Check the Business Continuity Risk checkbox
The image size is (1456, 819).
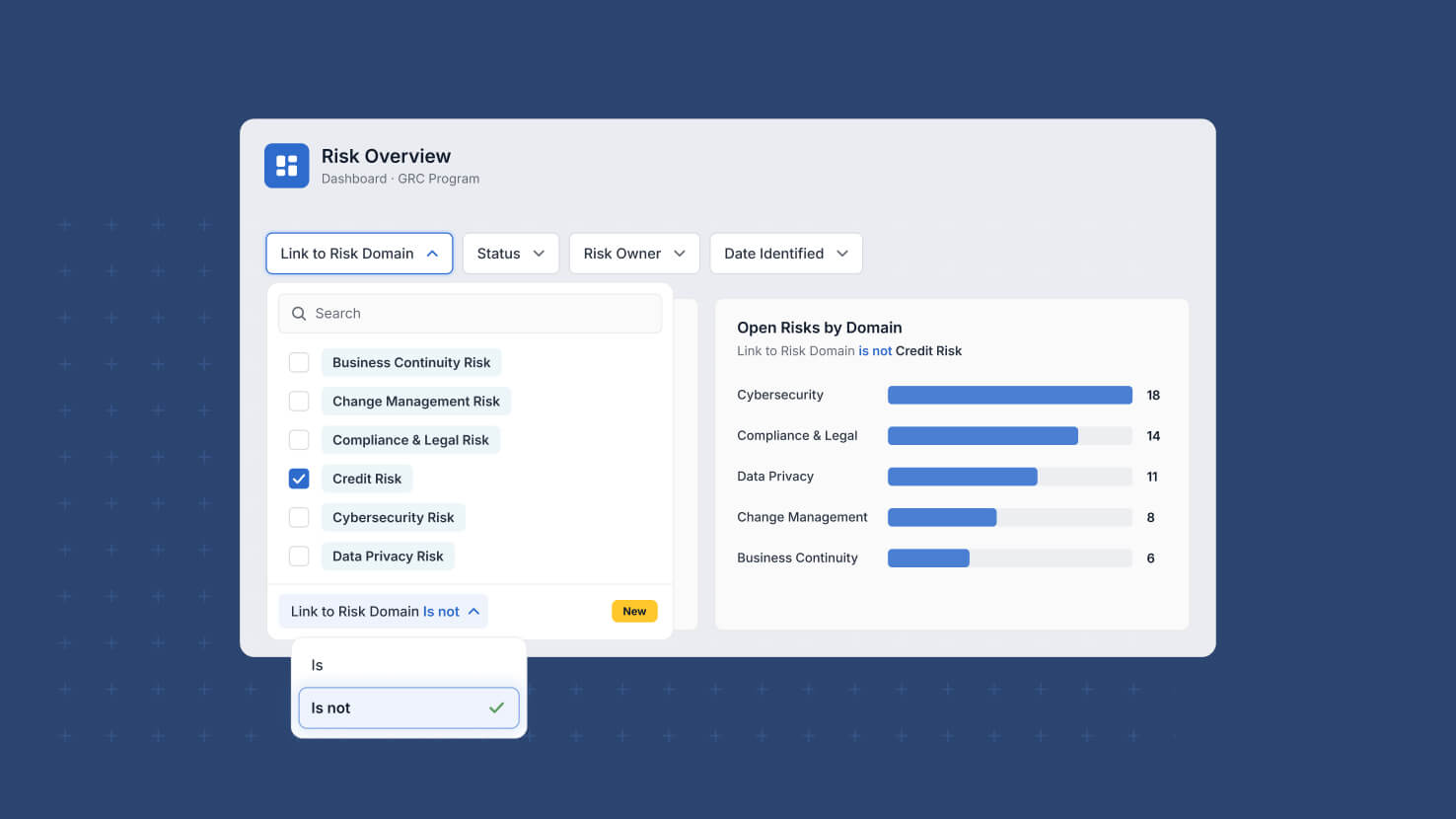tap(299, 362)
